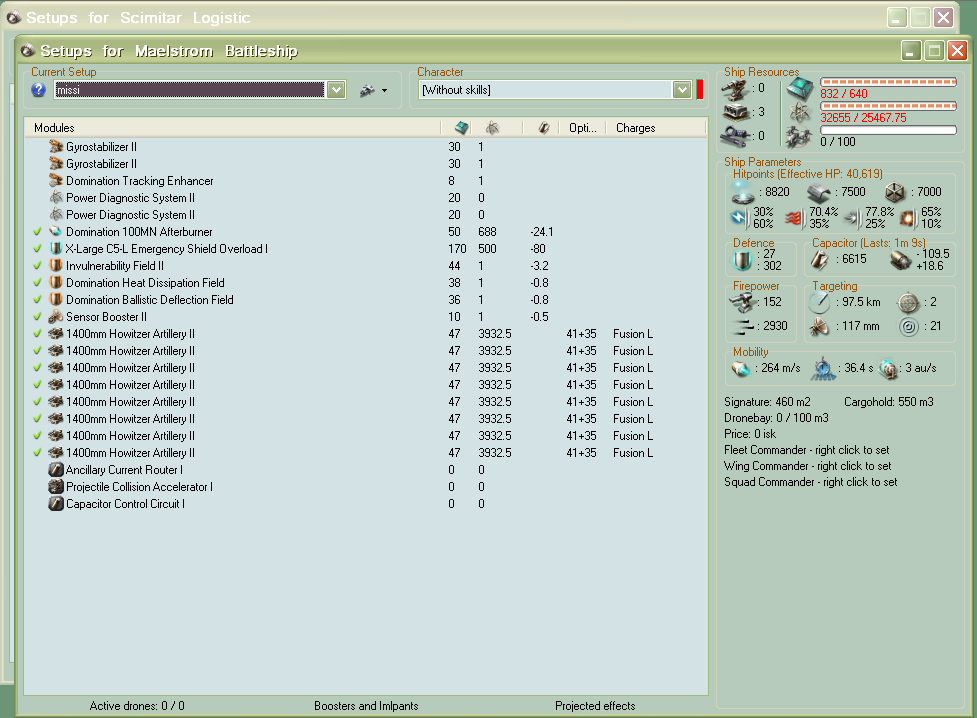
Task: Click the drone bandwidth icon next to 0 / 100
Action: click(799, 136)
